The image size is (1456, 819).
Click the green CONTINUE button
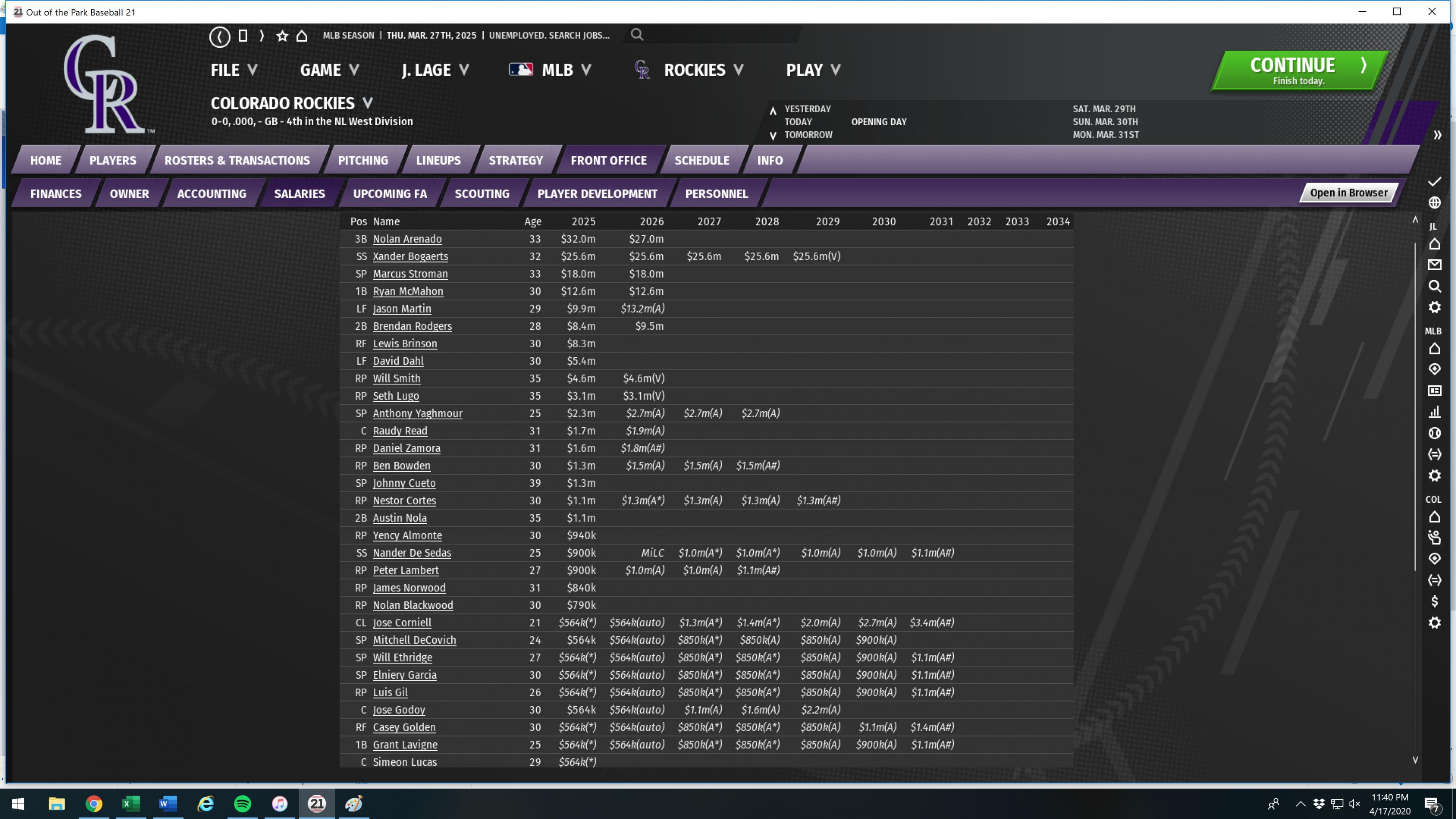1298,71
